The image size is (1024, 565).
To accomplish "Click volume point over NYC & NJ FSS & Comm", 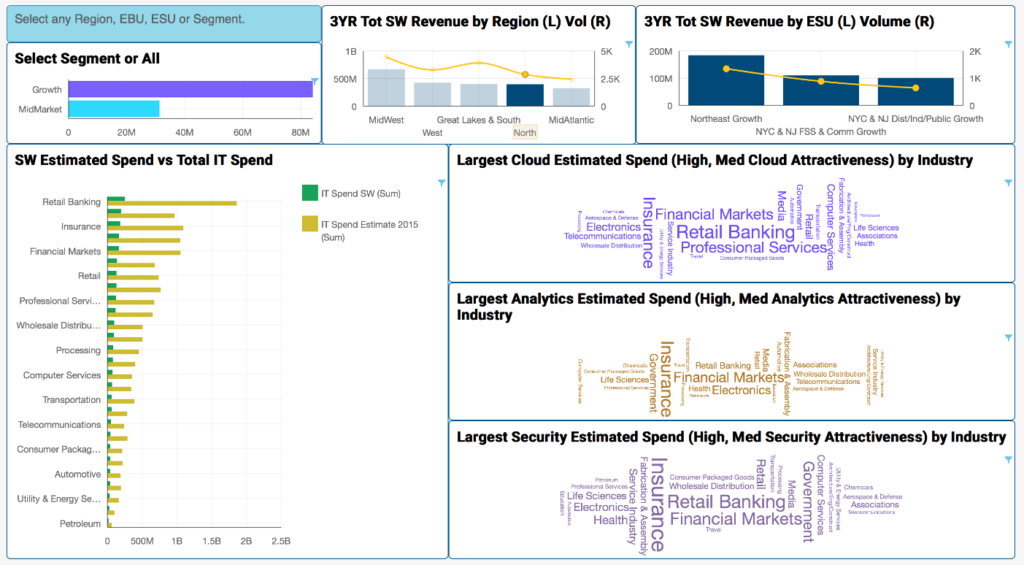I will (821, 82).
